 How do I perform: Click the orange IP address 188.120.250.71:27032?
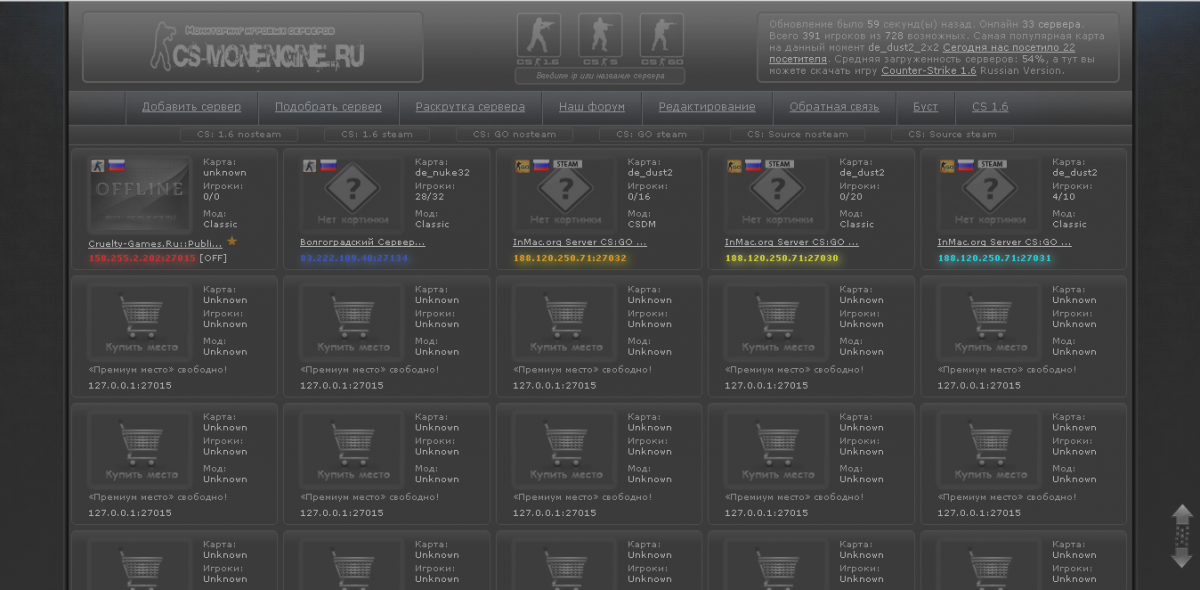[x=570, y=258]
